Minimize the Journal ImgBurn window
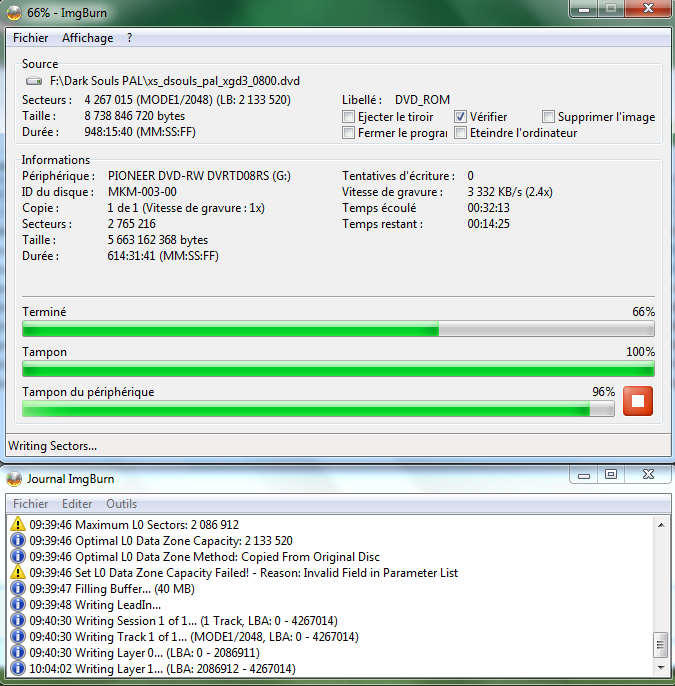The width and height of the screenshot is (675, 686). click(584, 475)
